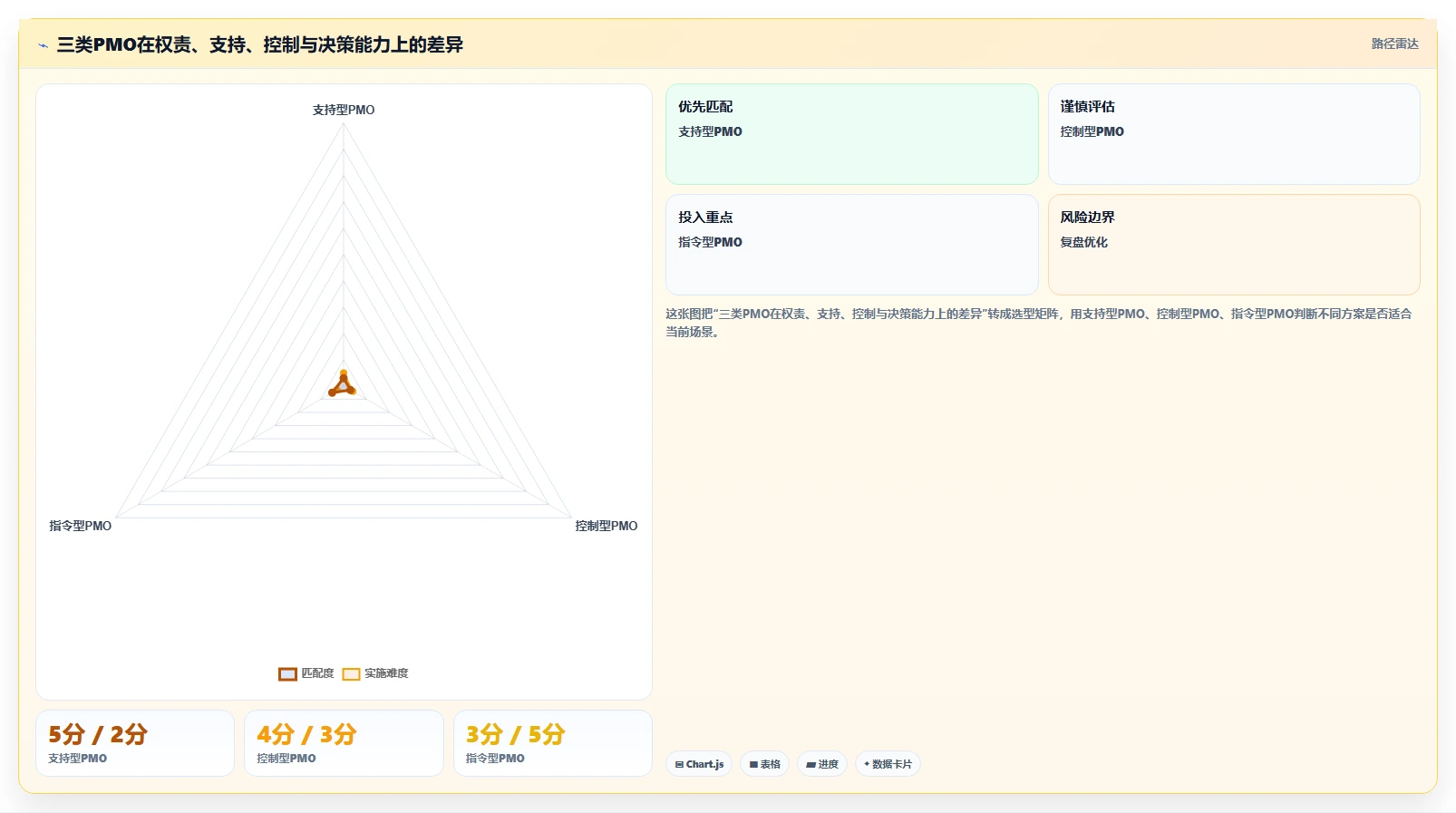The image size is (1456, 813).
Task: Click 控制型PMO label under 4分 / 3分
Action: [x=286, y=759]
